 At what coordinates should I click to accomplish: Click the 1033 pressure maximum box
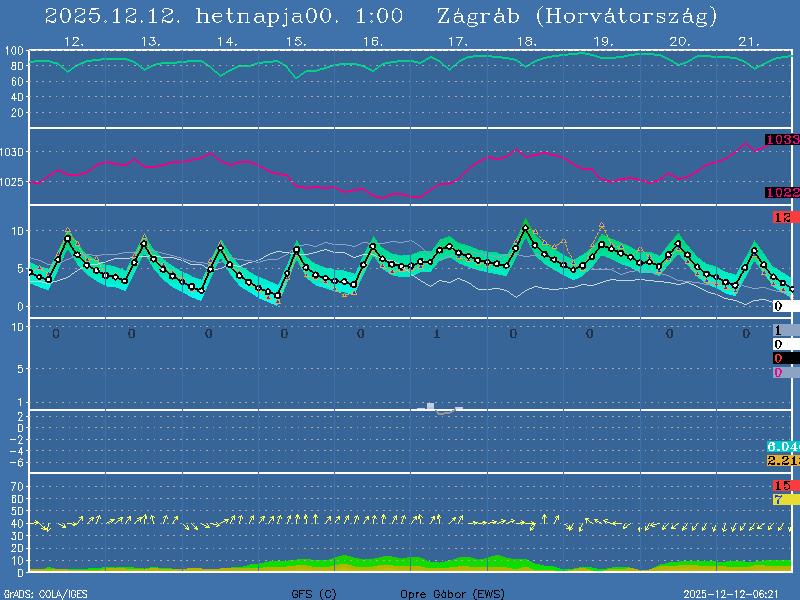coord(782,140)
